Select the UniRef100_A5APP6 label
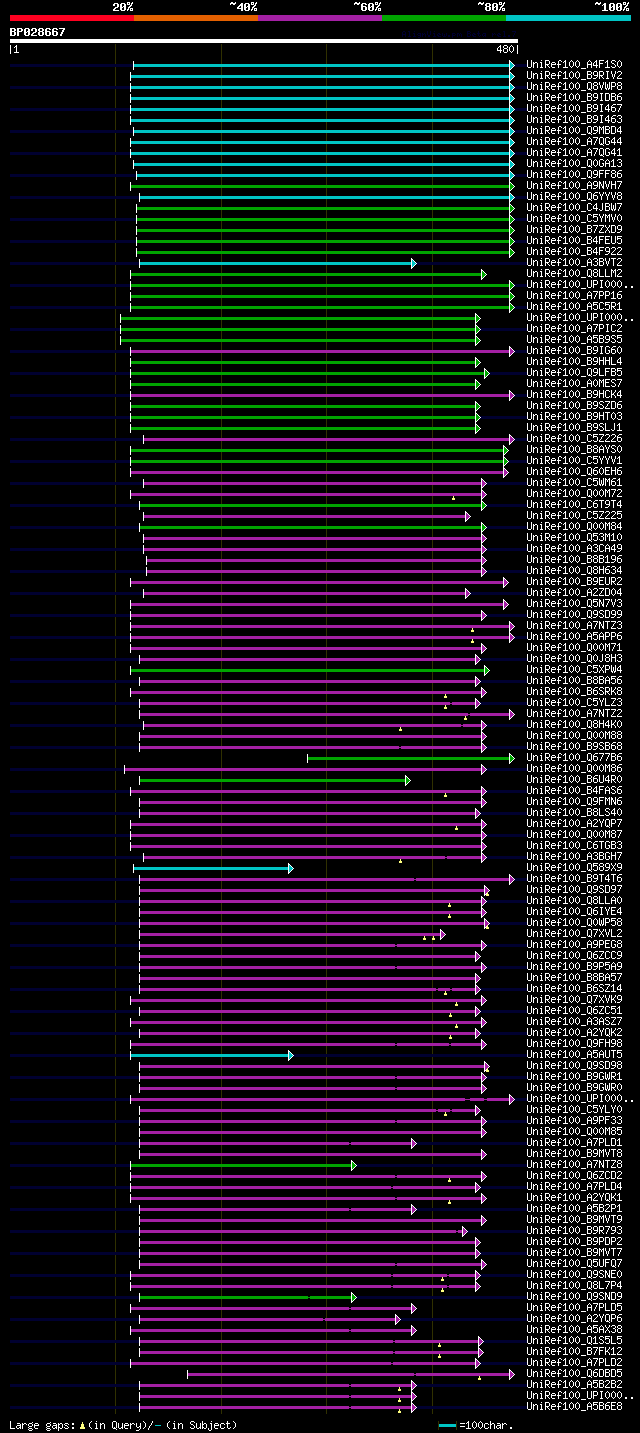The width and height of the screenshot is (640, 1433). pos(574,637)
